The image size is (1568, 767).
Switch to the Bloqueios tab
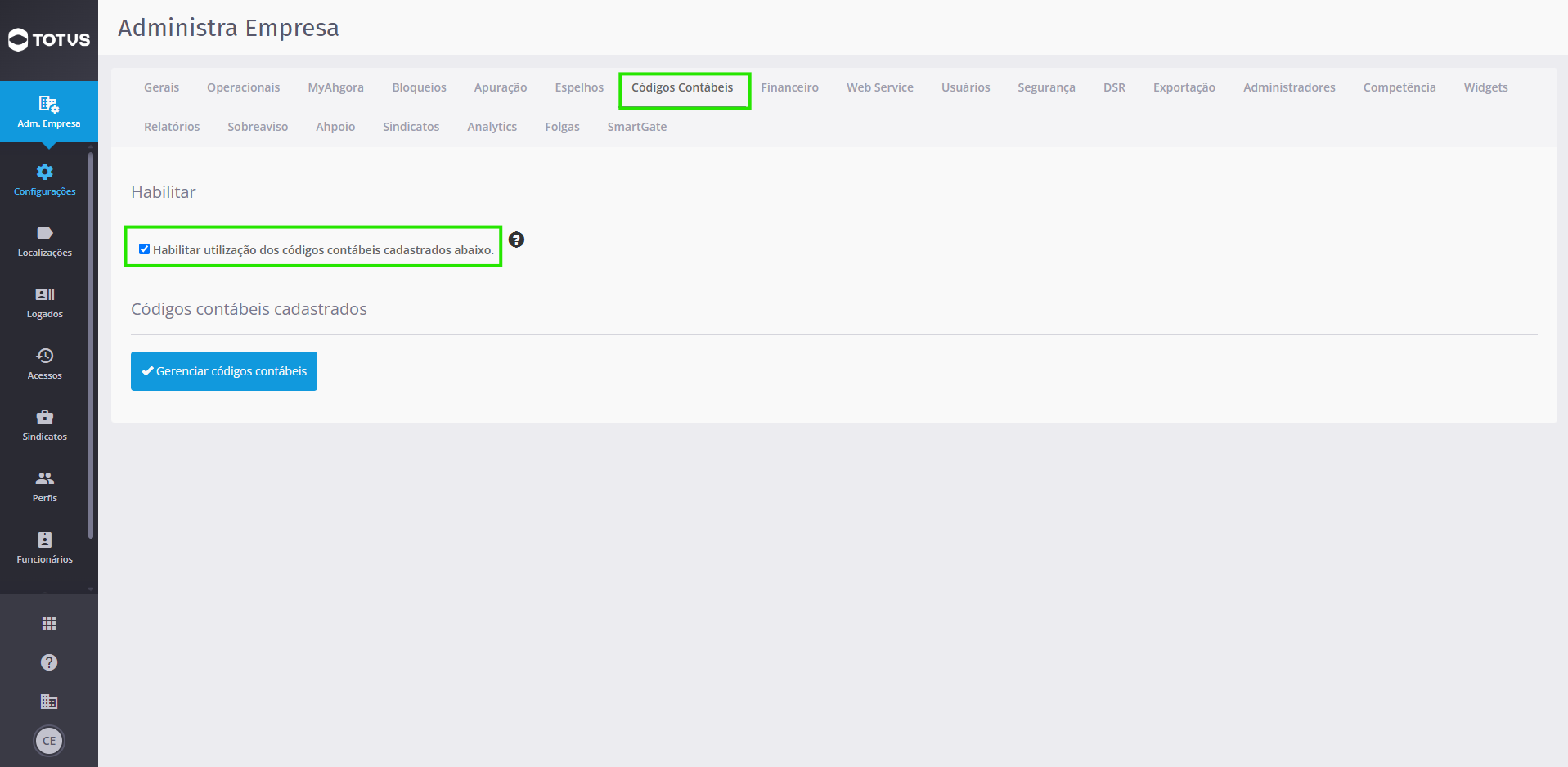tap(419, 87)
